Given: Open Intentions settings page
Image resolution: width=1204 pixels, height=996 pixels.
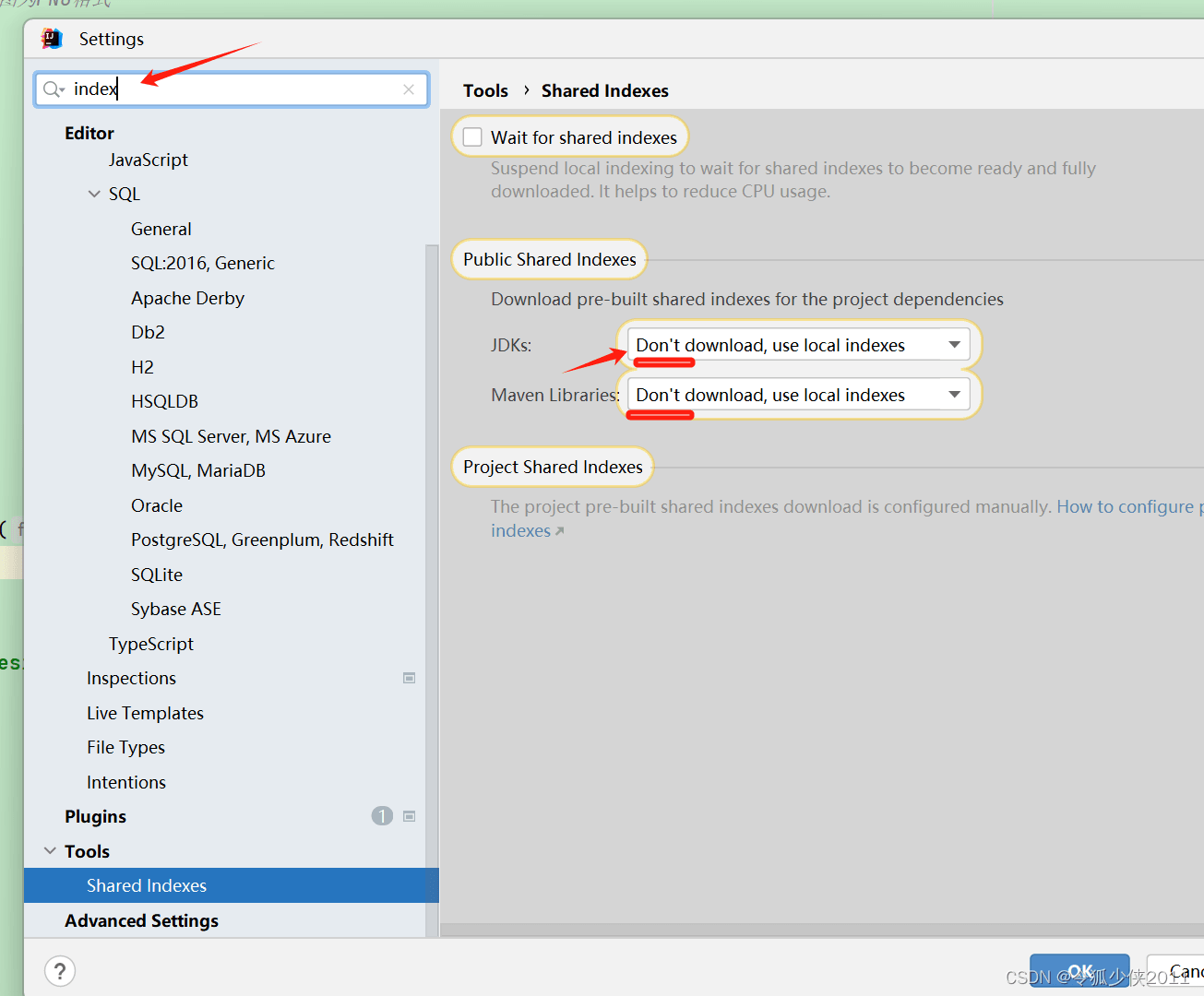Looking at the screenshot, I should [x=126, y=782].
